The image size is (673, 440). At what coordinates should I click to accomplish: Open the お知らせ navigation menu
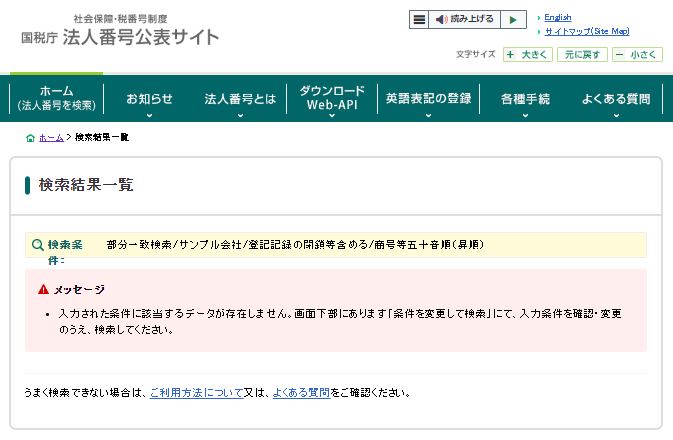click(x=149, y=99)
